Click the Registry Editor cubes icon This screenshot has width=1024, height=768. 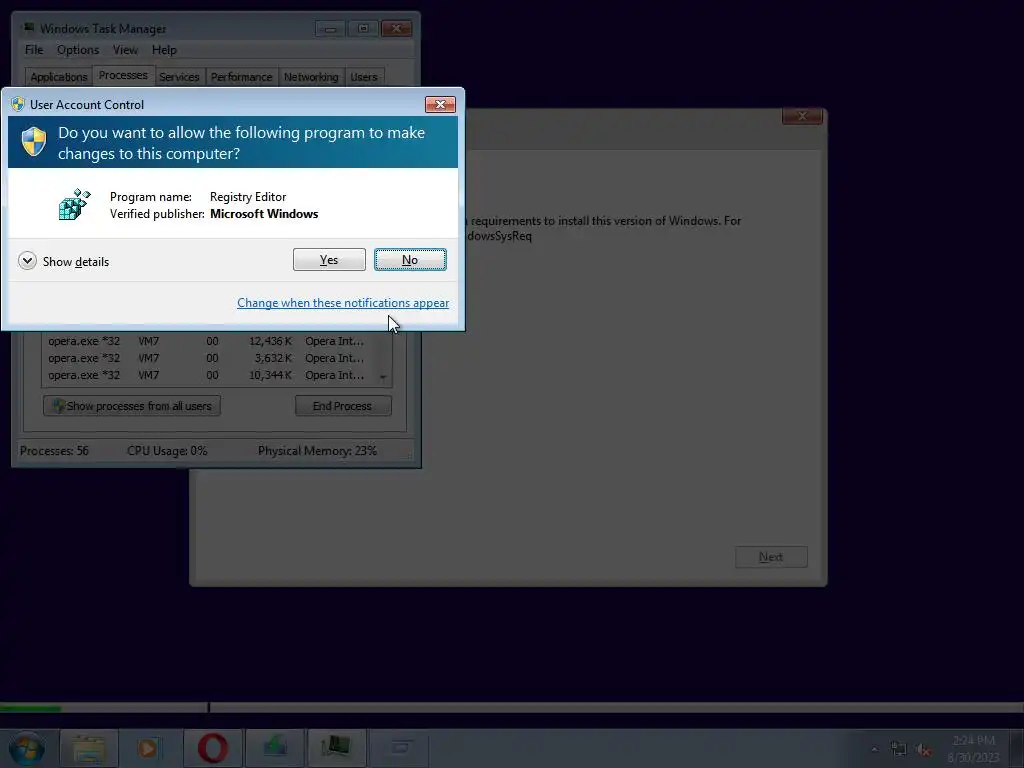point(74,204)
